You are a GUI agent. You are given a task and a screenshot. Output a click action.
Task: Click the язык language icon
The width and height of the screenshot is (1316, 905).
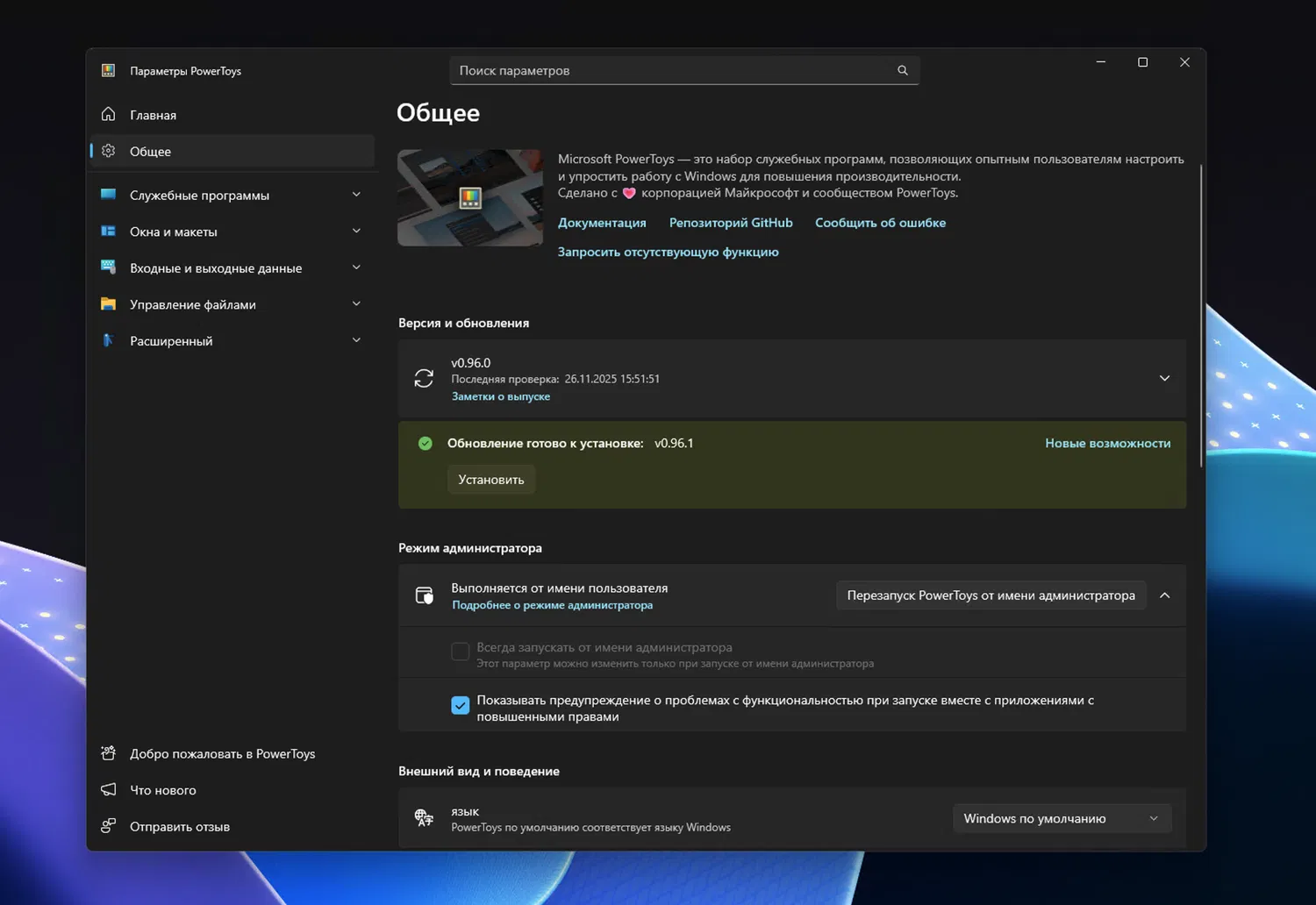(x=424, y=818)
